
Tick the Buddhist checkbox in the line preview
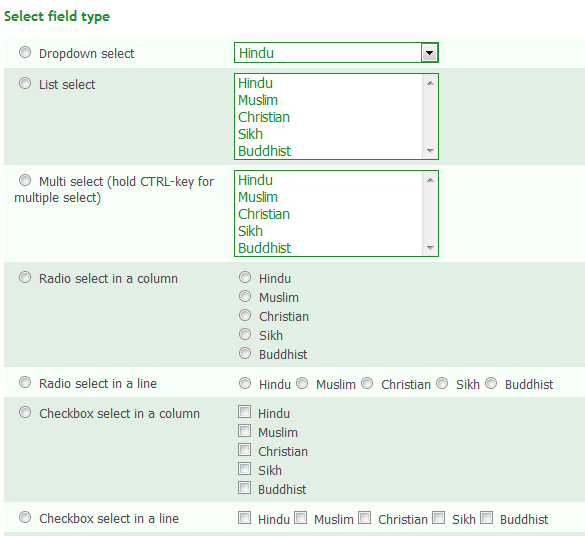(486, 518)
